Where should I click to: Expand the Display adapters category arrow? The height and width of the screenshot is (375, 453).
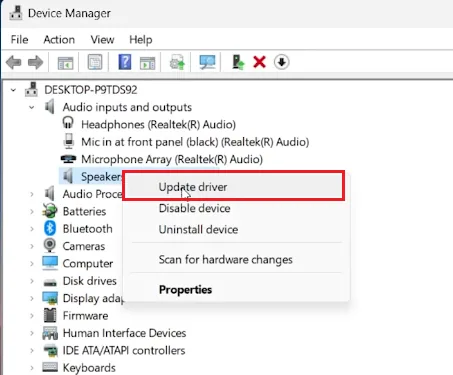(x=32, y=298)
